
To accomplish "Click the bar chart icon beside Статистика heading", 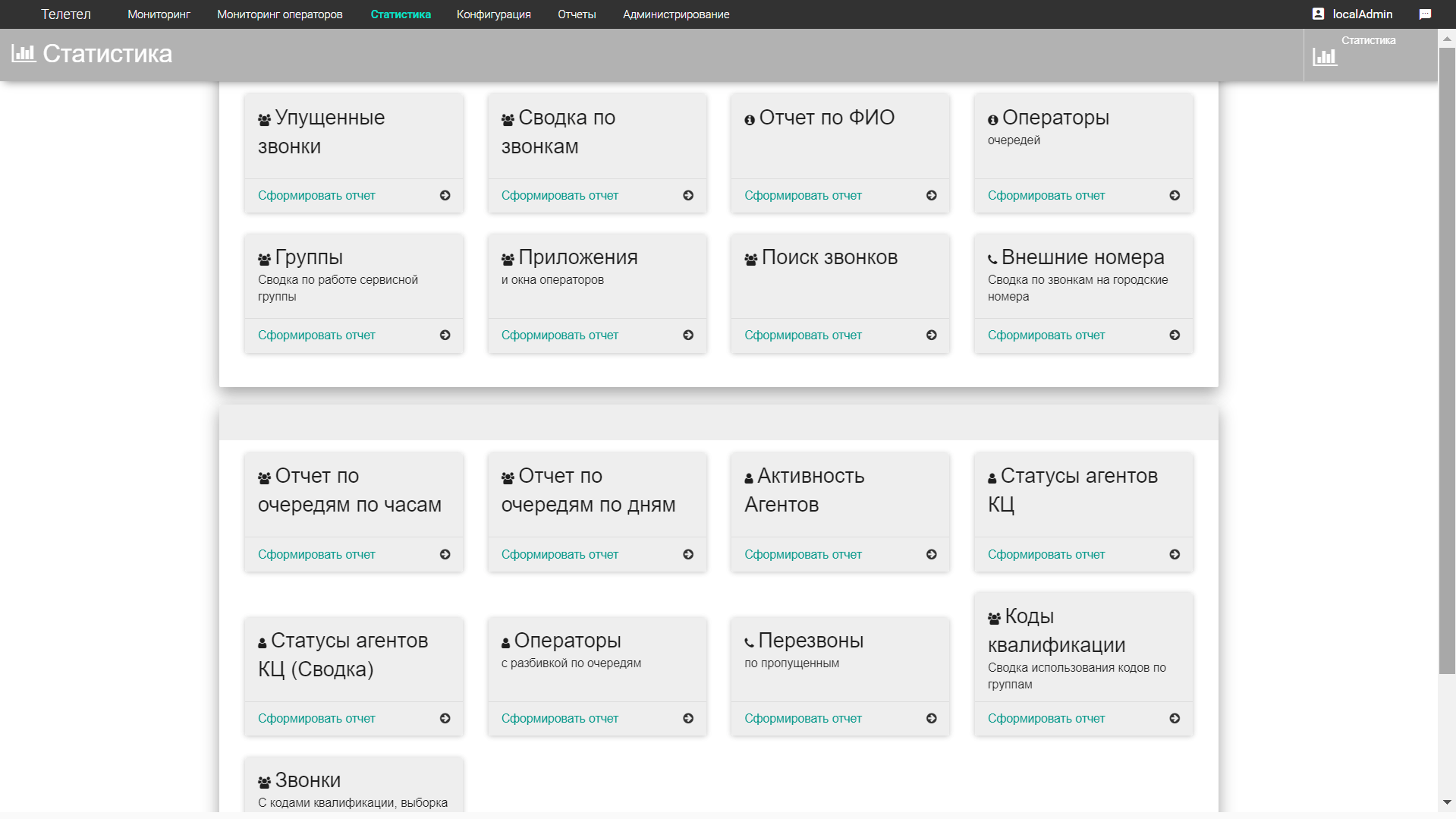I will (24, 53).
